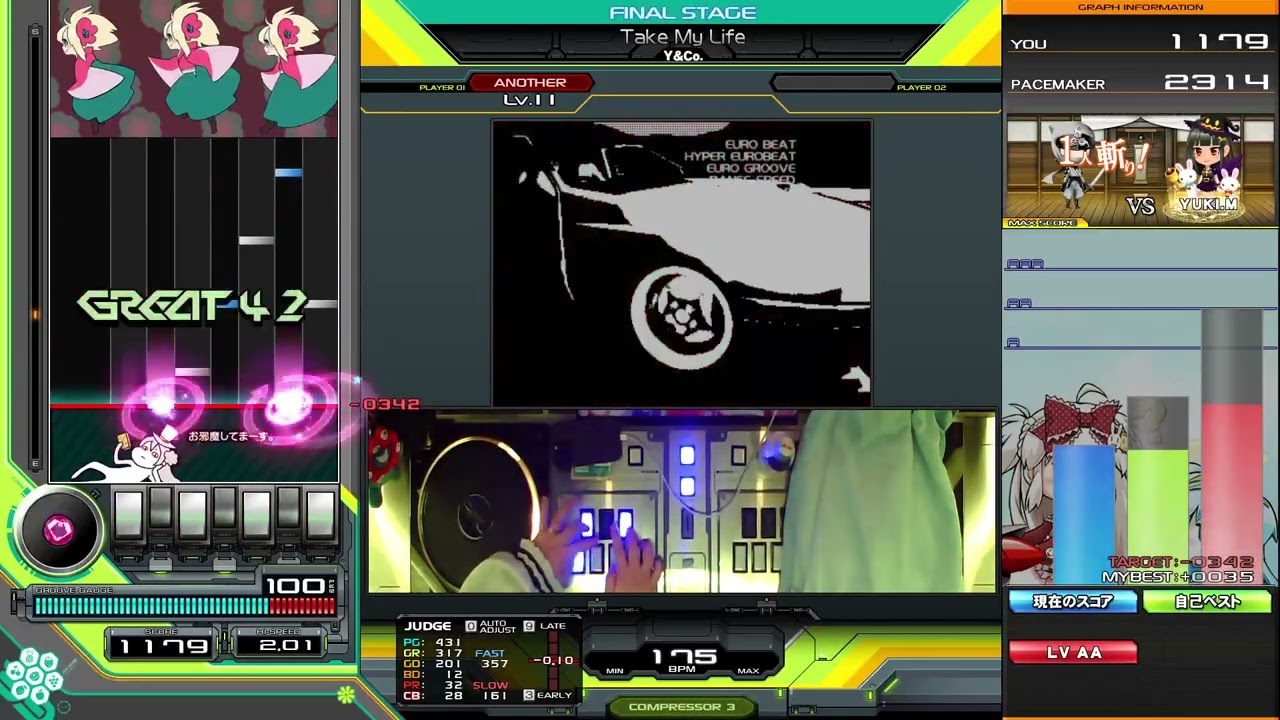Click the YUKI.M witch rival character
The width and height of the screenshot is (1280, 720).
[x=1207, y=170]
